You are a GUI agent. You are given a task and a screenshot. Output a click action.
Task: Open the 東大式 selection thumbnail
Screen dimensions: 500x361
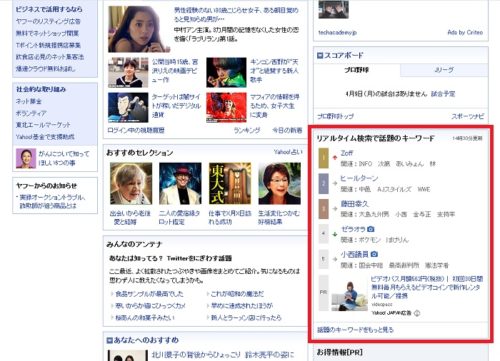tap(230, 183)
